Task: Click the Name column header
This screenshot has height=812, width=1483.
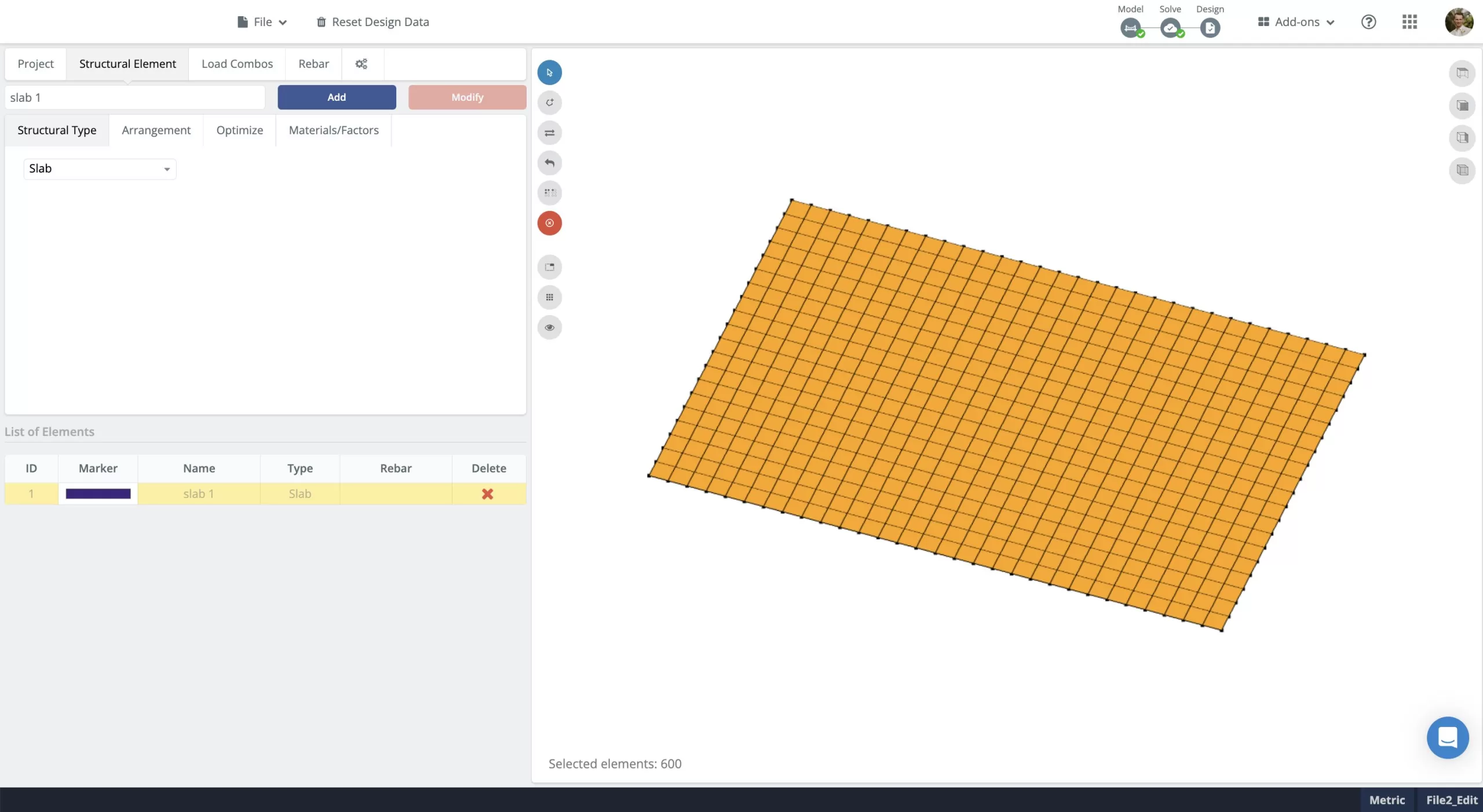Action: [199, 469]
